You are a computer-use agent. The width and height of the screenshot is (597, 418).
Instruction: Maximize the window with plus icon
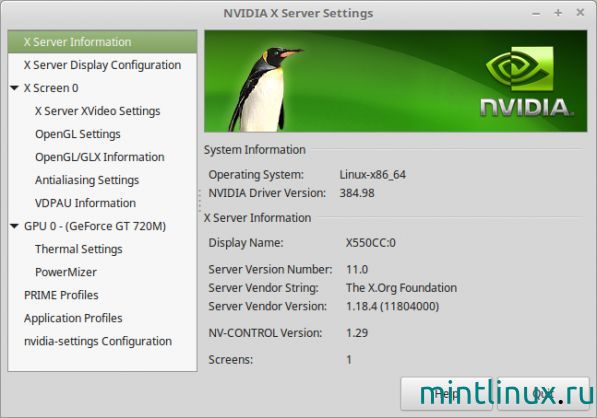(x=558, y=13)
